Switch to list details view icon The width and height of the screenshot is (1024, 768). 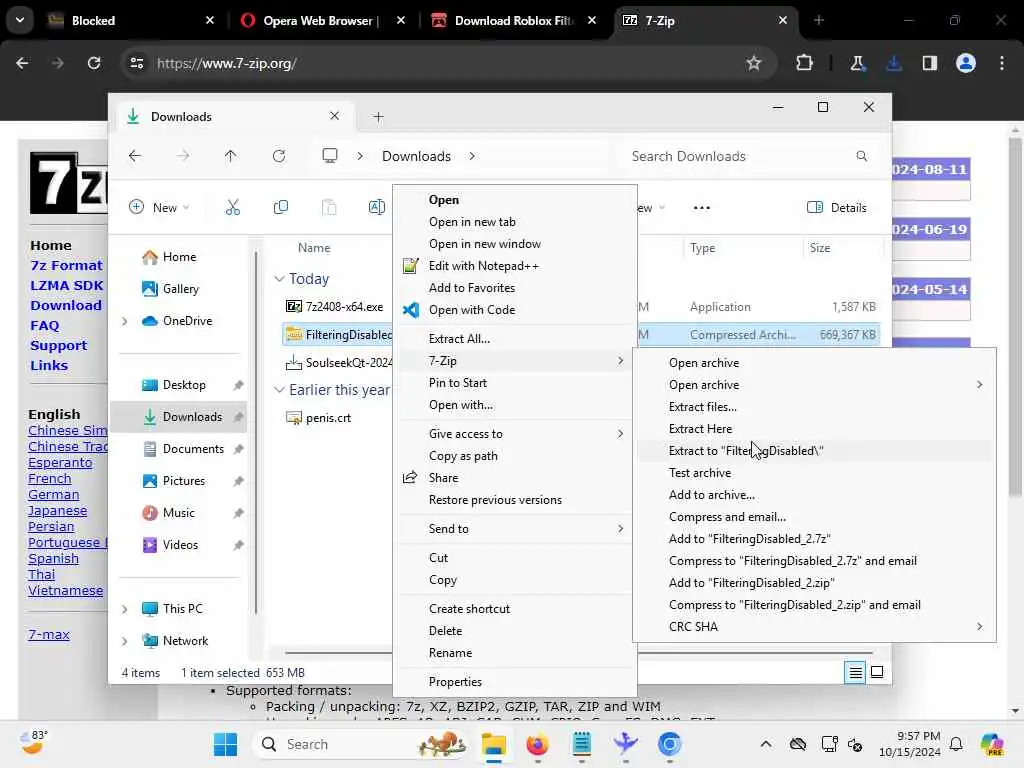[x=856, y=672]
